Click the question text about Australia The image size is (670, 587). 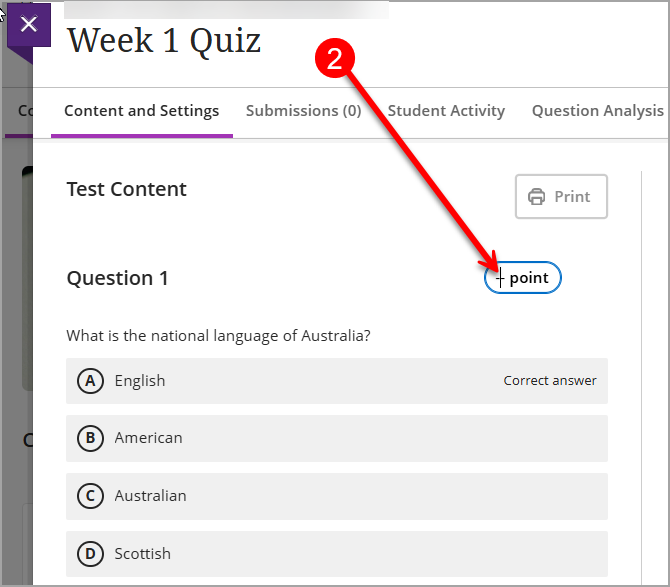pos(218,336)
